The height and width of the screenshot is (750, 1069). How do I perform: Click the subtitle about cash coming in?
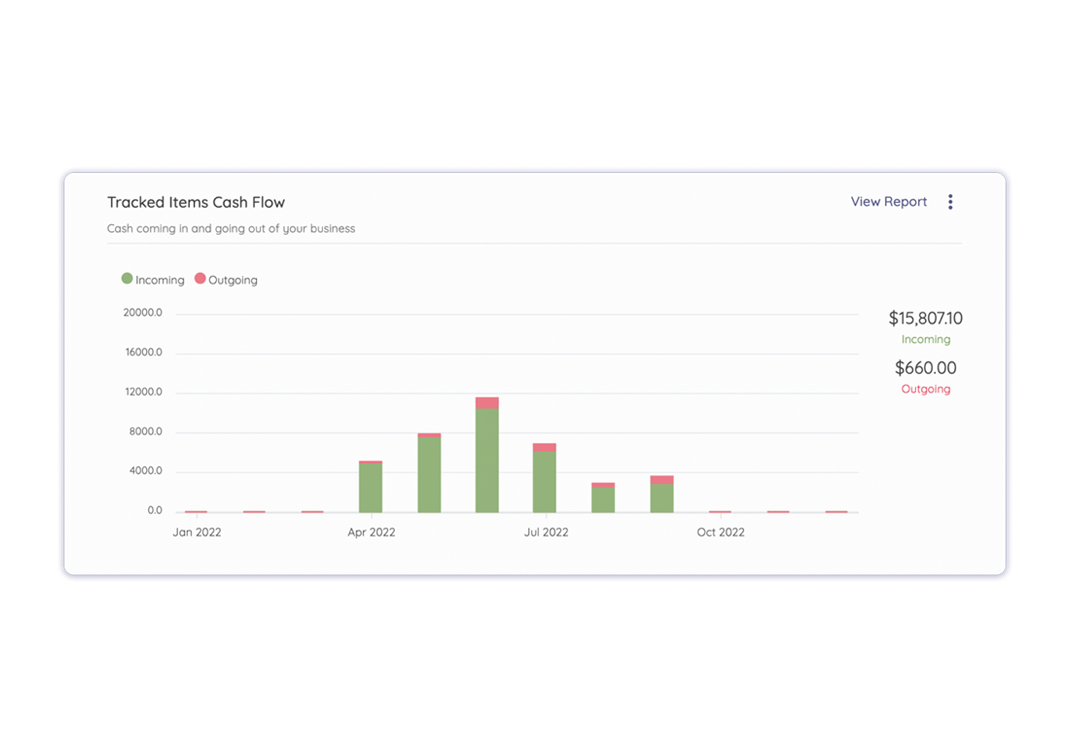[x=231, y=228]
